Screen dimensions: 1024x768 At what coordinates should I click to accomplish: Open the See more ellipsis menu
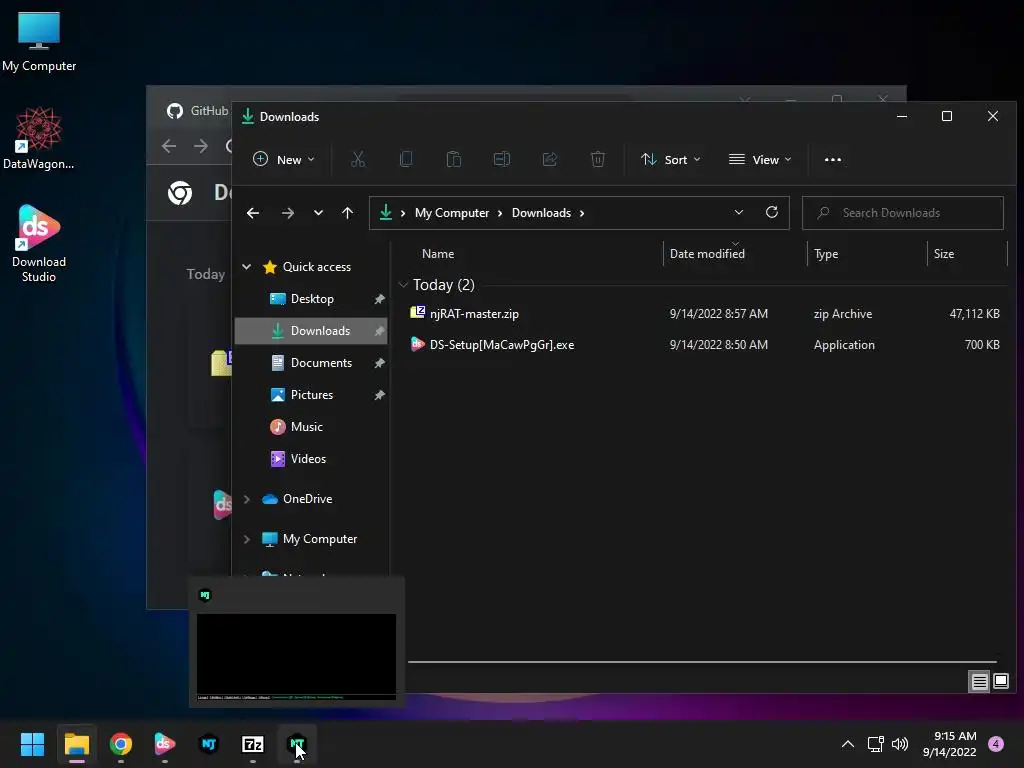click(x=833, y=159)
